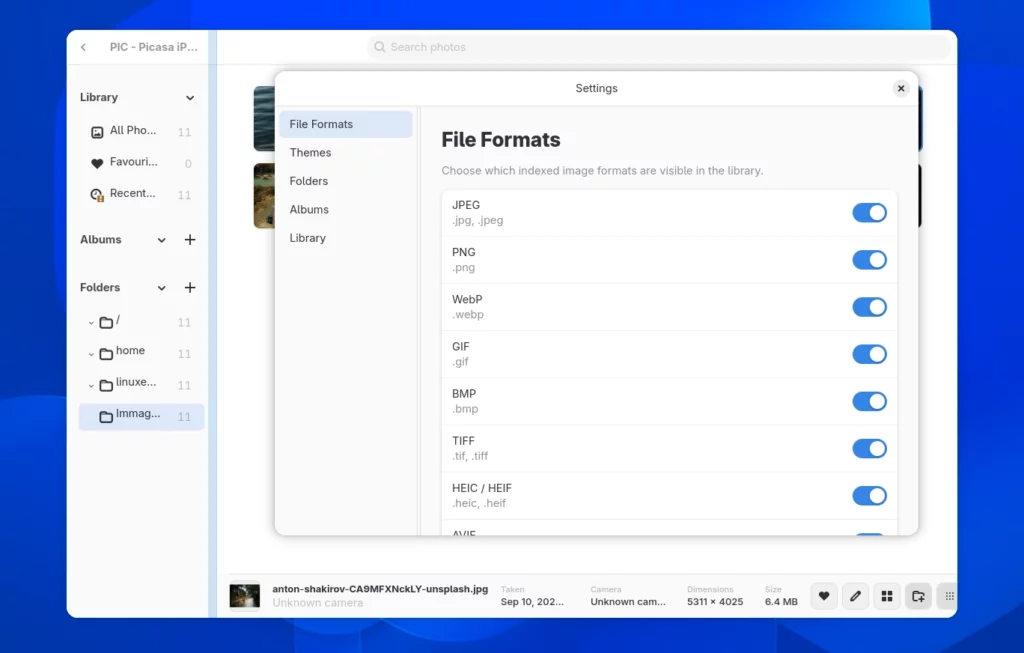Screen dimensions: 1024x653
Task: Select the home folder entry
Action: pos(141,353)
